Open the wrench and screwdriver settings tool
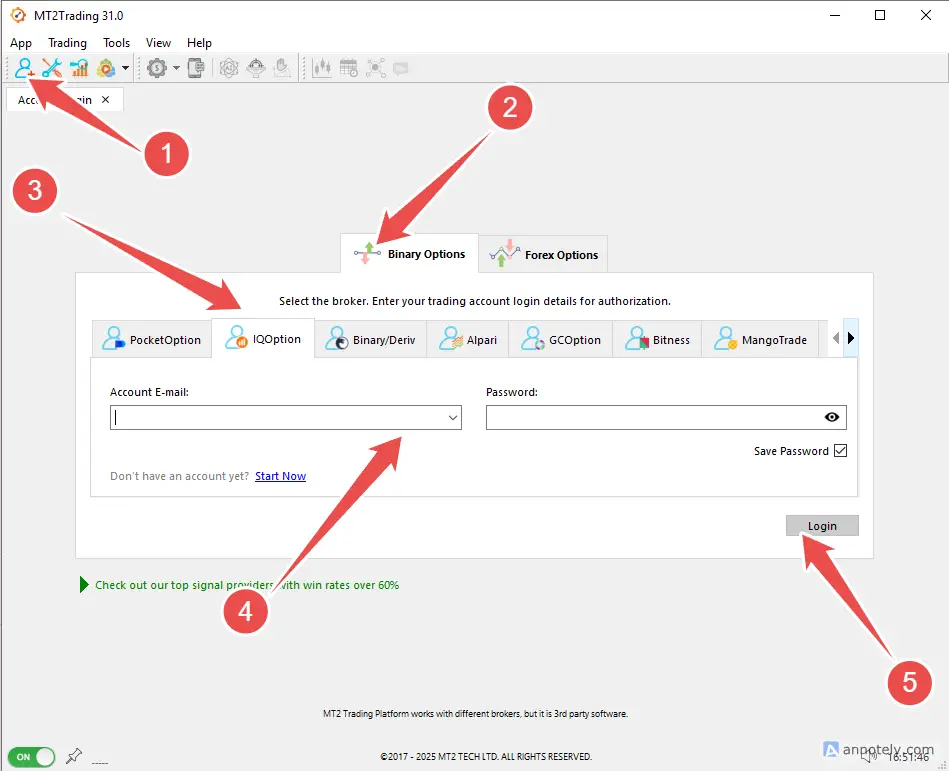The height and width of the screenshot is (771, 949). click(x=51, y=68)
